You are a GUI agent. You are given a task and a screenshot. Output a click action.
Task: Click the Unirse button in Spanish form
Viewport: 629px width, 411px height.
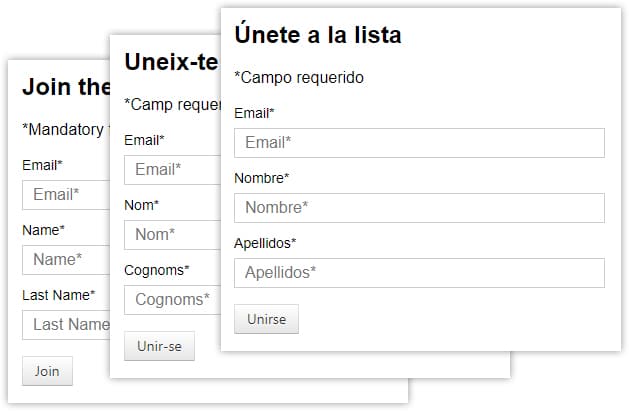tap(266, 319)
